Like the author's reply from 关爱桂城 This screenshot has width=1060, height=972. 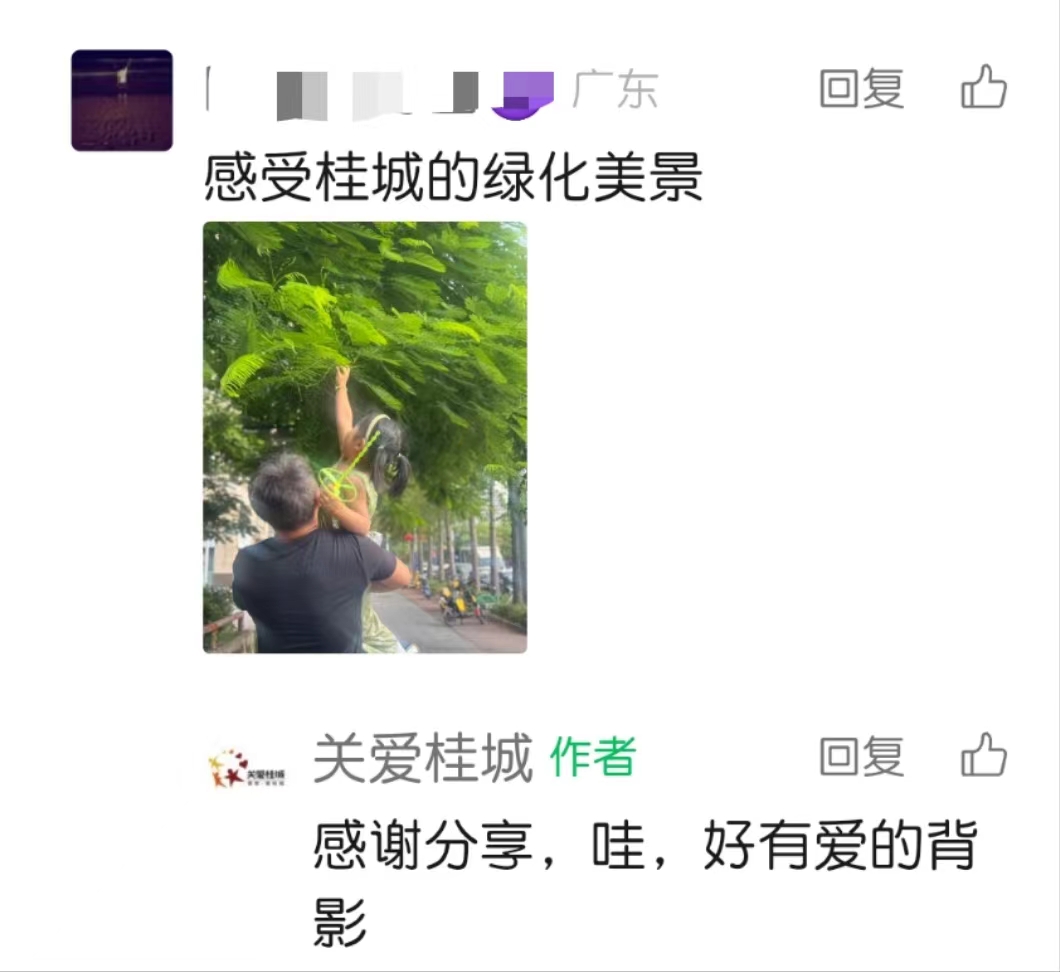(984, 755)
